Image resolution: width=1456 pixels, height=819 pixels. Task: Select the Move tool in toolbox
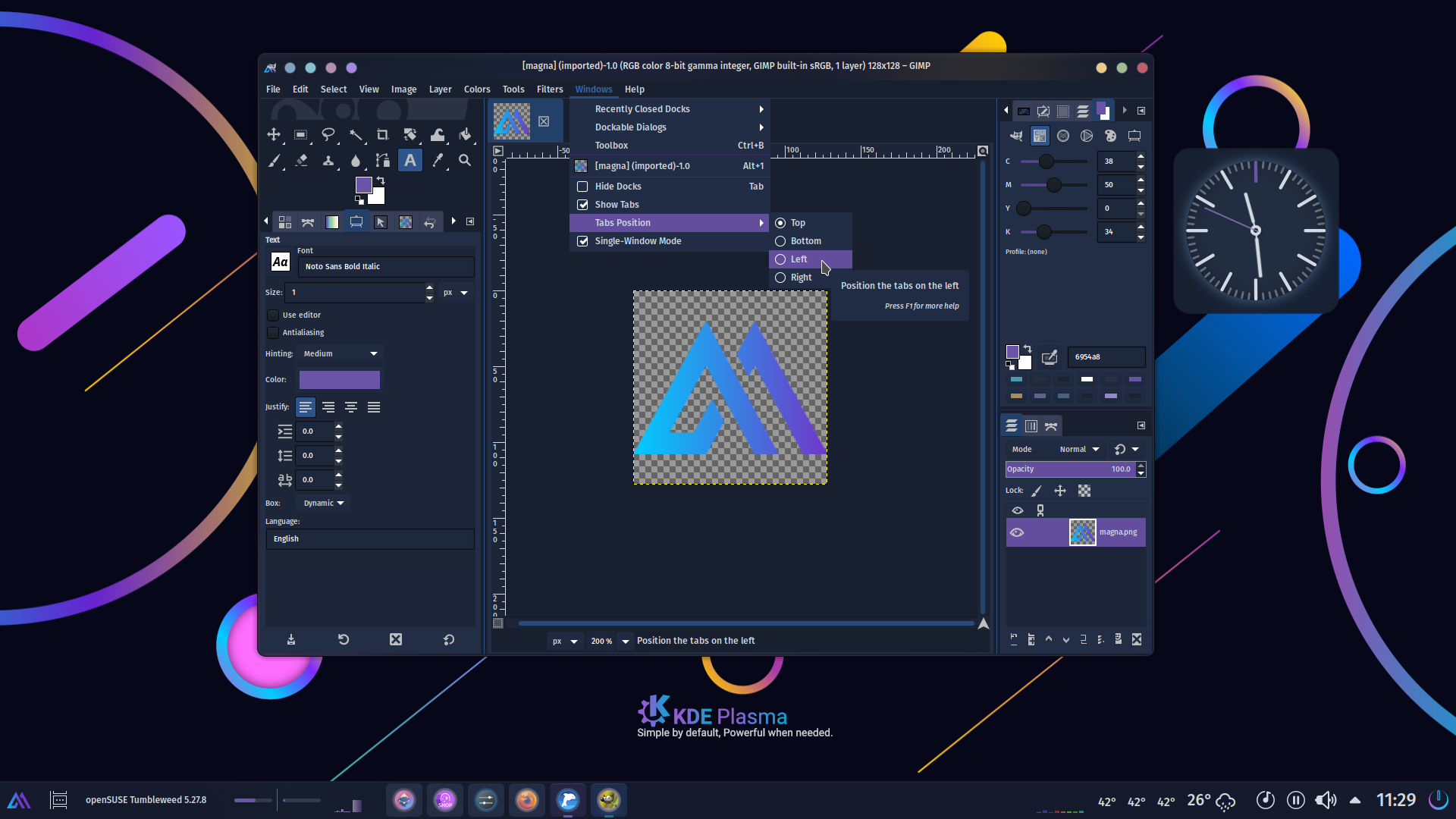[274, 135]
